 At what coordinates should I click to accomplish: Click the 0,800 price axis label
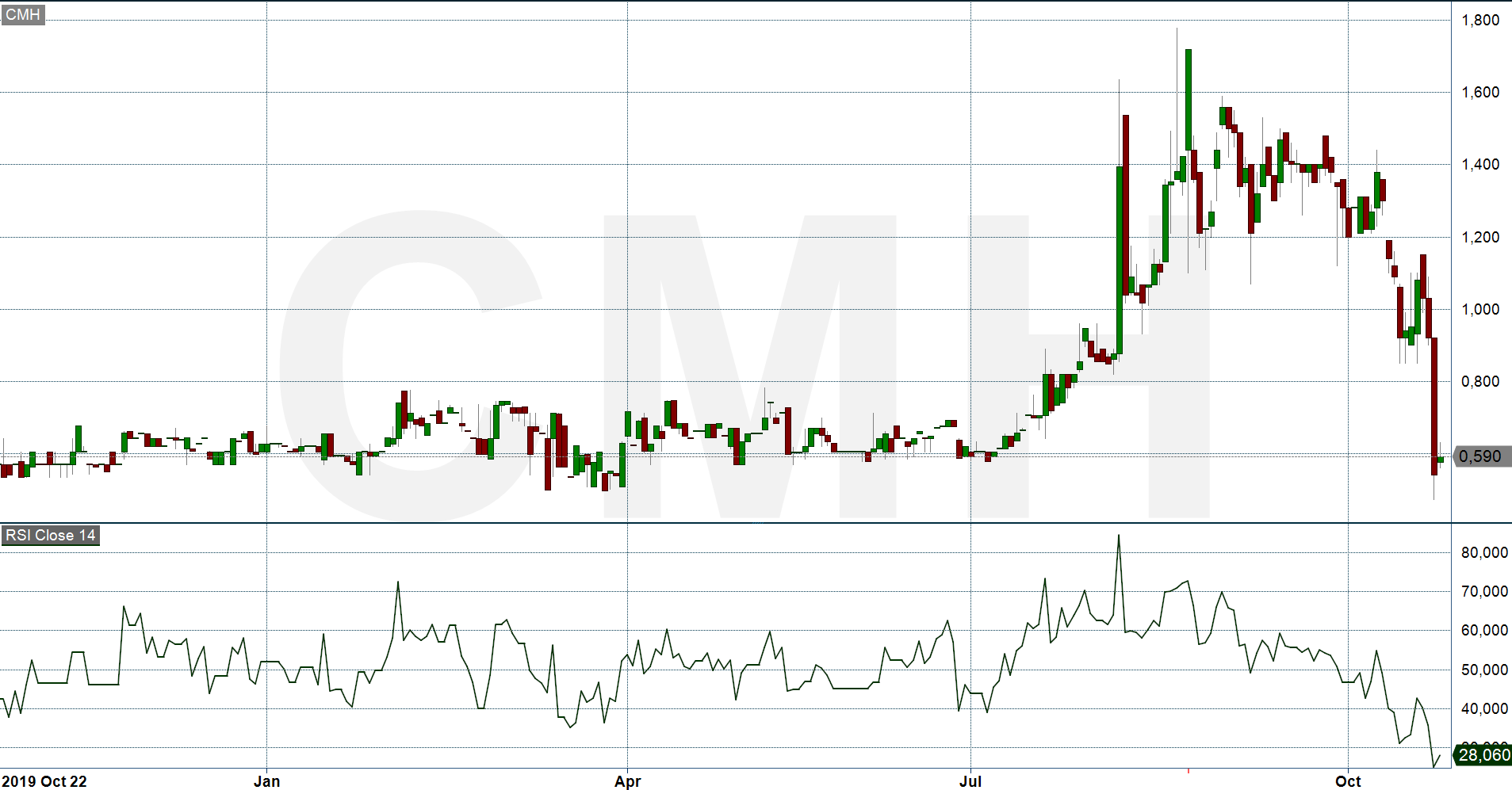pos(1480,382)
